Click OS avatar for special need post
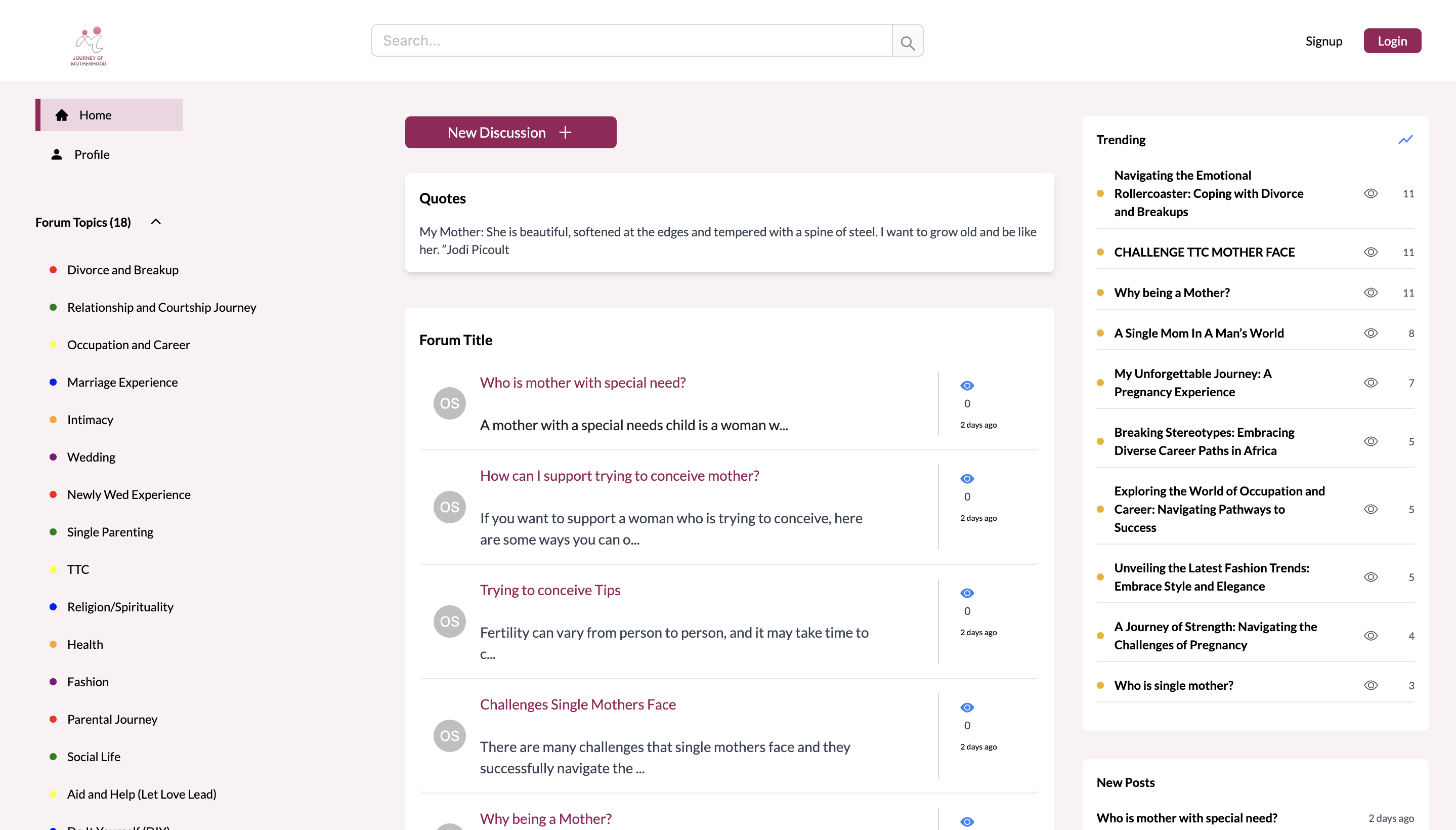1456x830 pixels. [x=450, y=403]
